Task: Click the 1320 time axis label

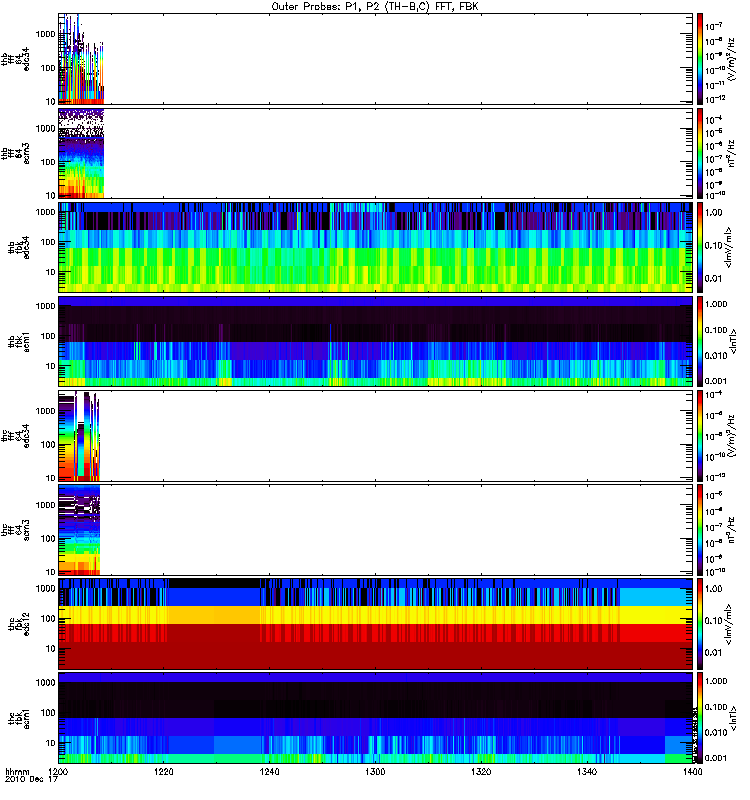Action: (x=481, y=772)
